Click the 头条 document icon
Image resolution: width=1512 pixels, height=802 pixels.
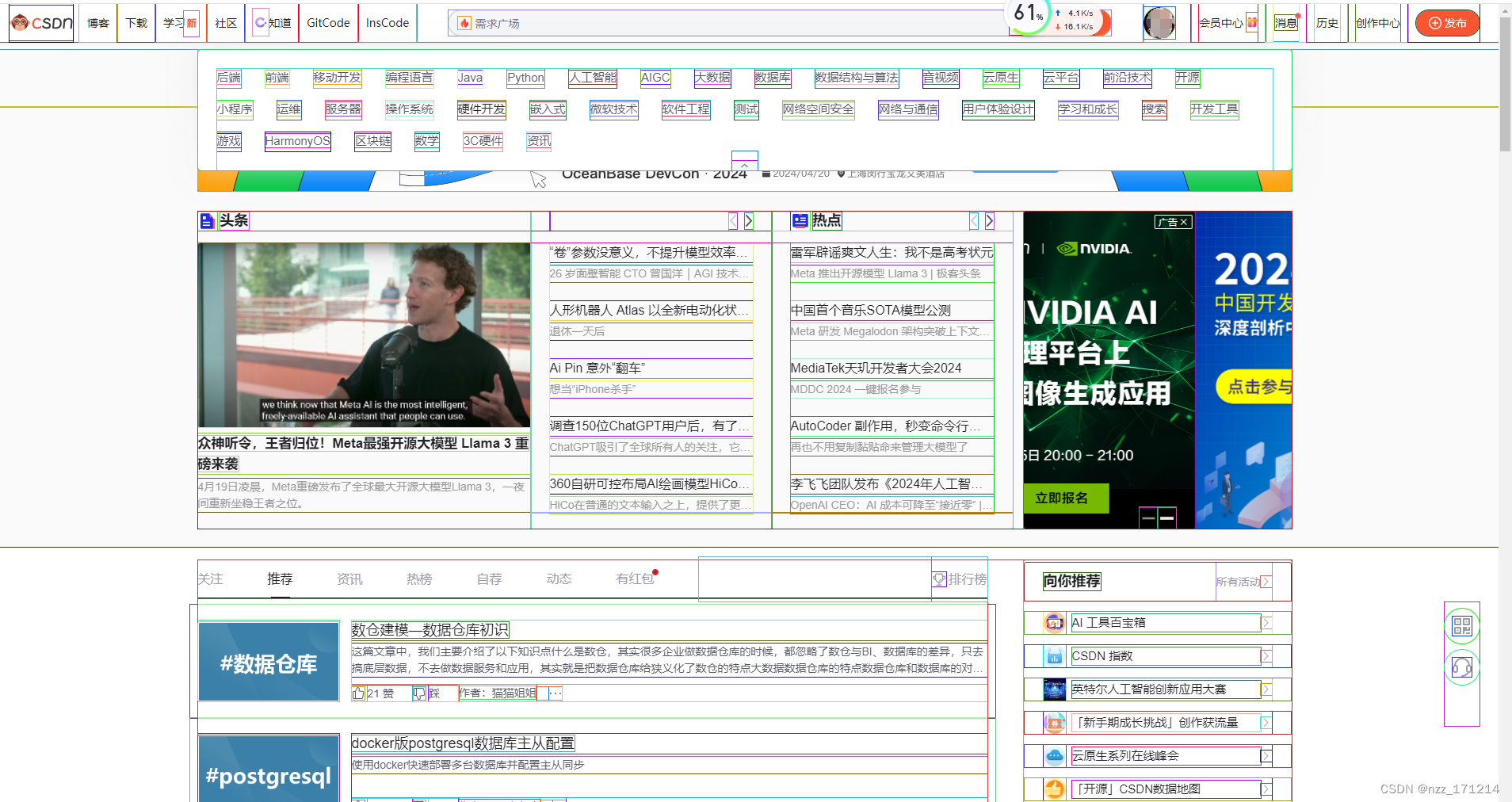[x=207, y=221]
